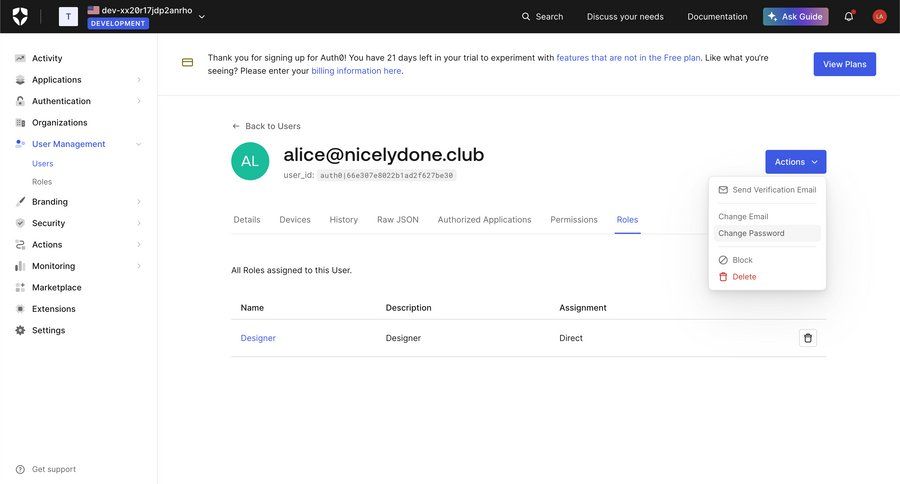The height and width of the screenshot is (484, 900).
Task: Click the Activity chart icon
Action: [20, 58]
